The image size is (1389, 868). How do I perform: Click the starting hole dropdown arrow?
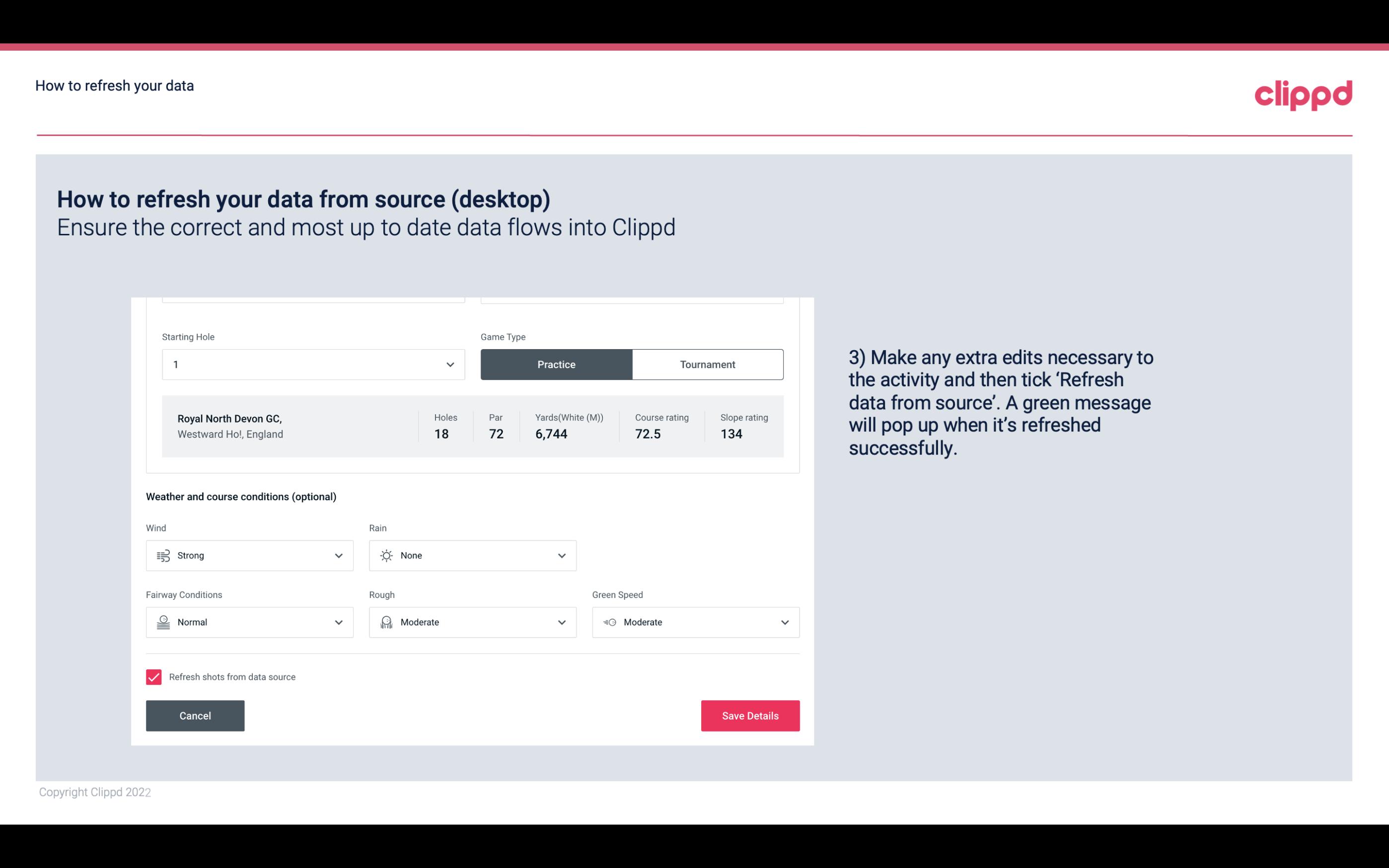(450, 364)
